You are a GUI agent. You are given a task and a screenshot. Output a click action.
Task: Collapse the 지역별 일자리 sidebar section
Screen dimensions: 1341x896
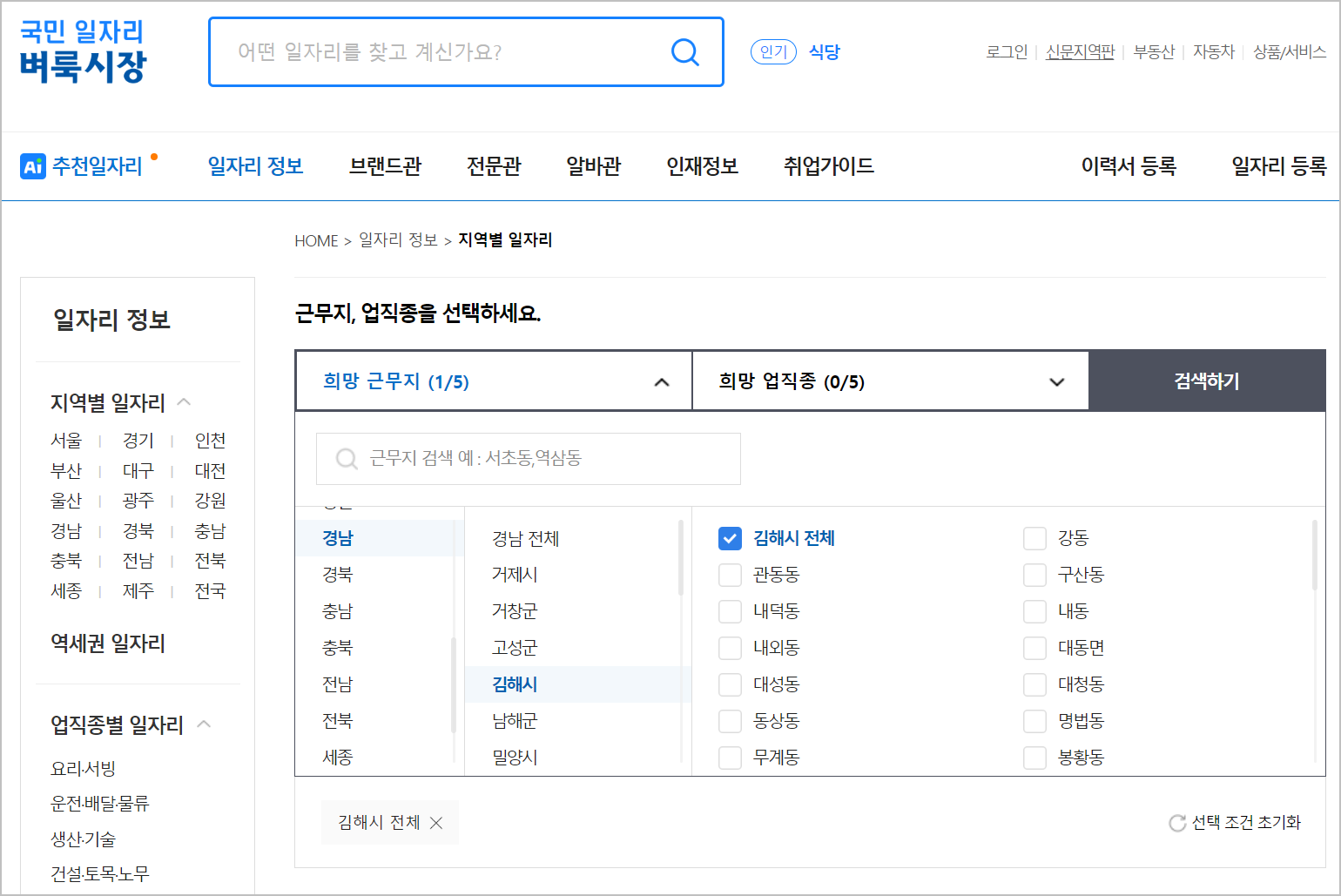[x=184, y=401]
